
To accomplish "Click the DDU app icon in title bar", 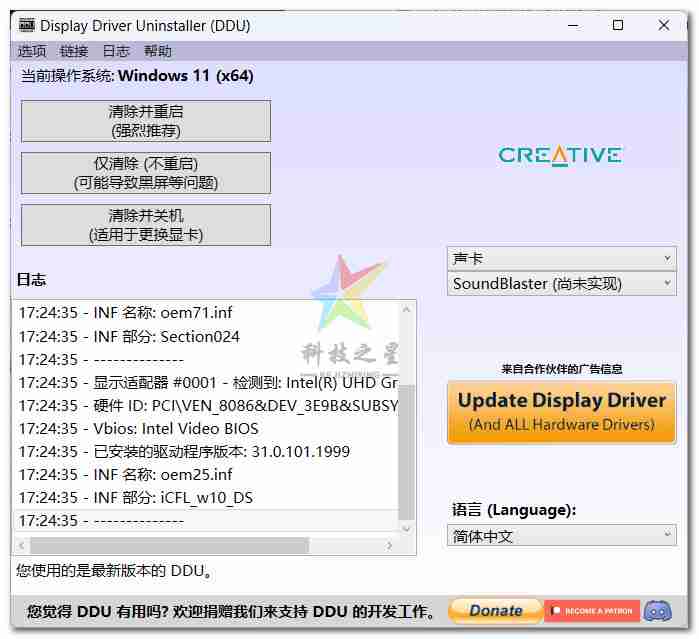I will pos(26,26).
